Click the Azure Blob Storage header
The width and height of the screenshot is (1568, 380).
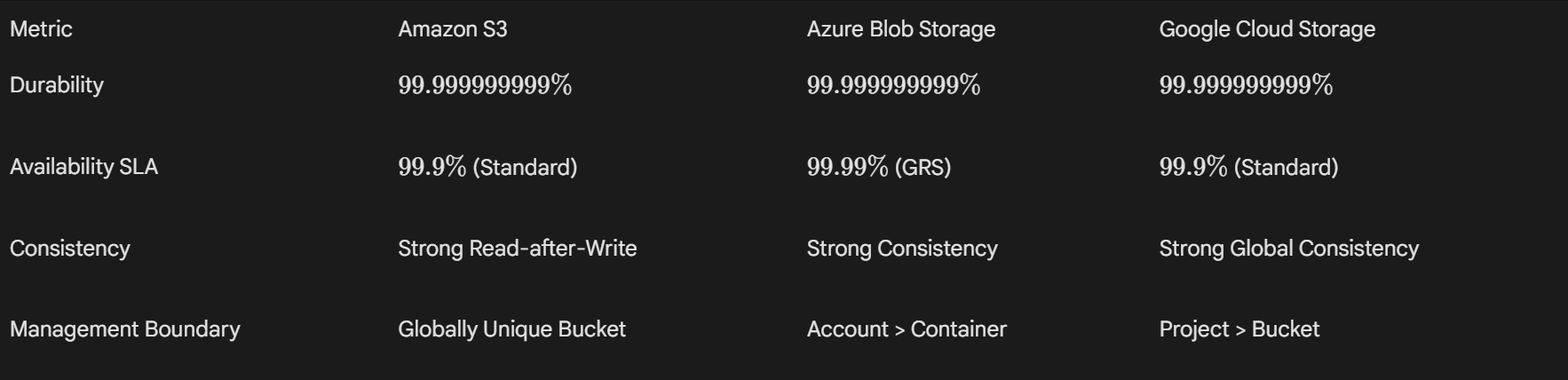click(x=900, y=29)
